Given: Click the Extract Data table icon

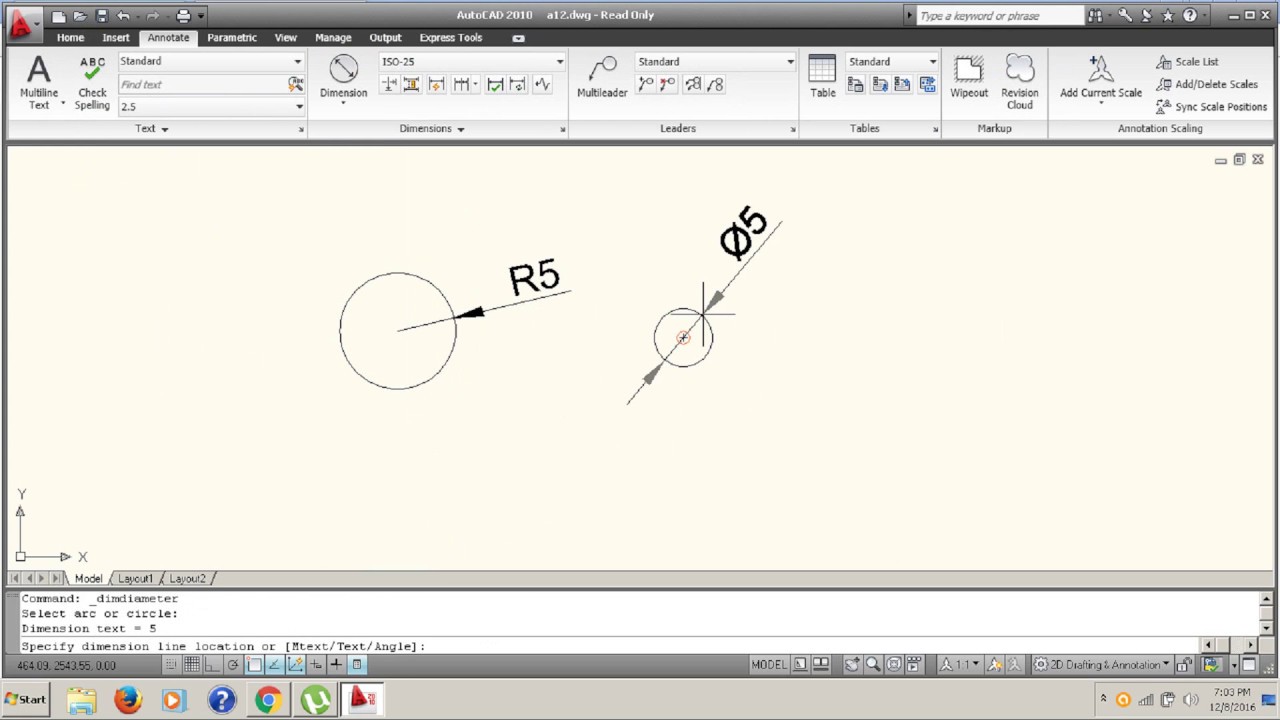Looking at the screenshot, I should tap(927, 85).
